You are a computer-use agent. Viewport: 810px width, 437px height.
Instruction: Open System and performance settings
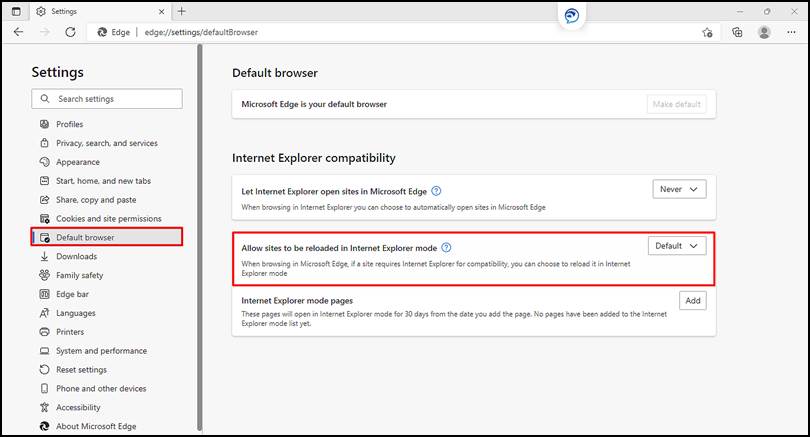(x=101, y=351)
